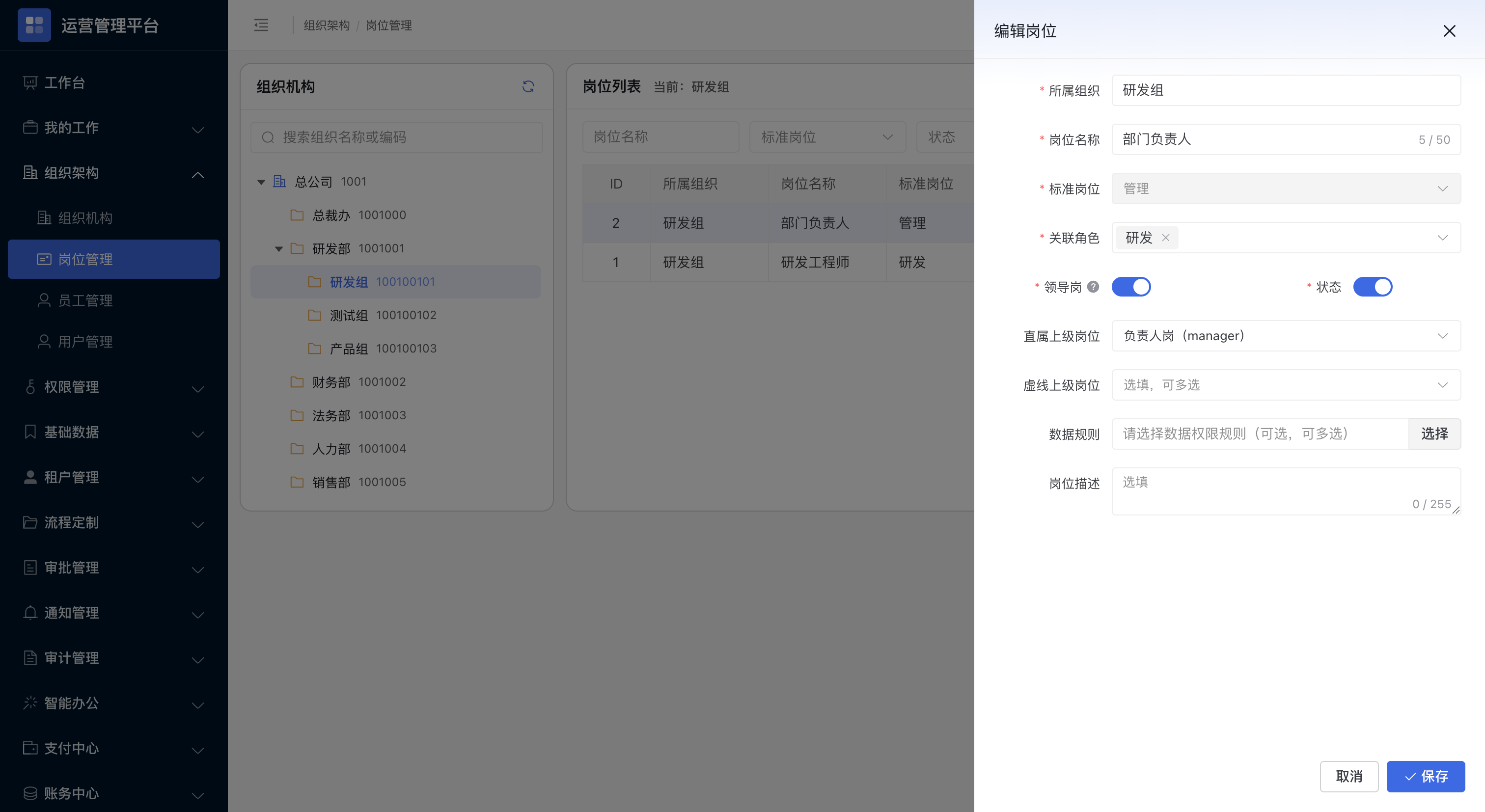Select the 岗位管理 menu item
This screenshot has height=812, width=1485.
[x=113, y=259]
